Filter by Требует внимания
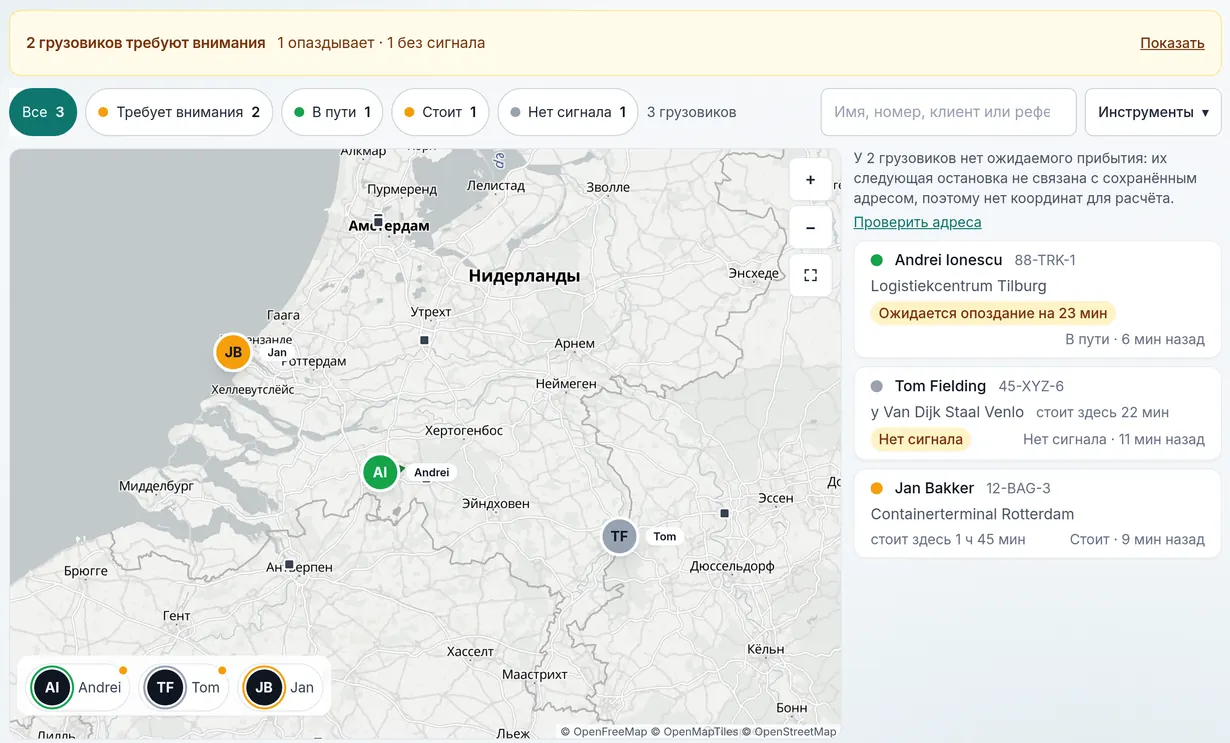Screen dimensions: 1230x743 tap(179, 112)
